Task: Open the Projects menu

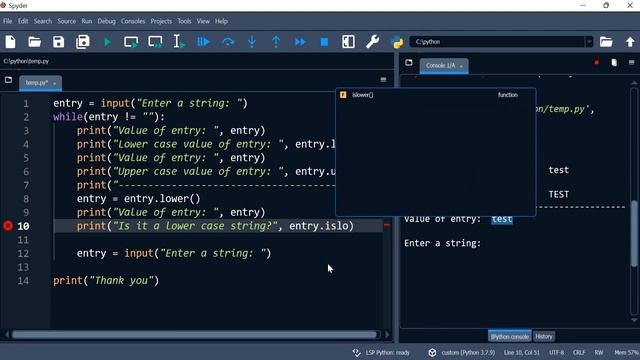Action: tap(161, 21)
